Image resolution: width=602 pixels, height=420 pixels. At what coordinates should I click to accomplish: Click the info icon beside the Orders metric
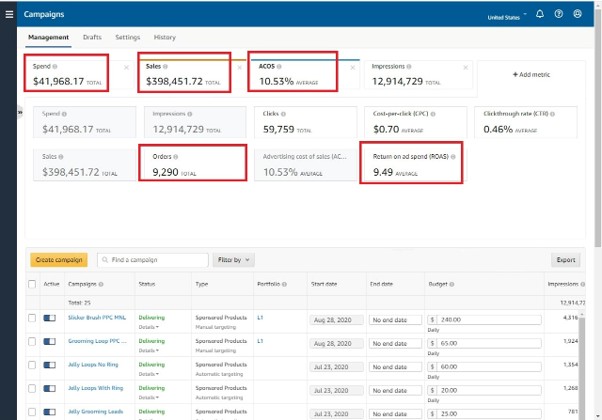coord(175,157)
